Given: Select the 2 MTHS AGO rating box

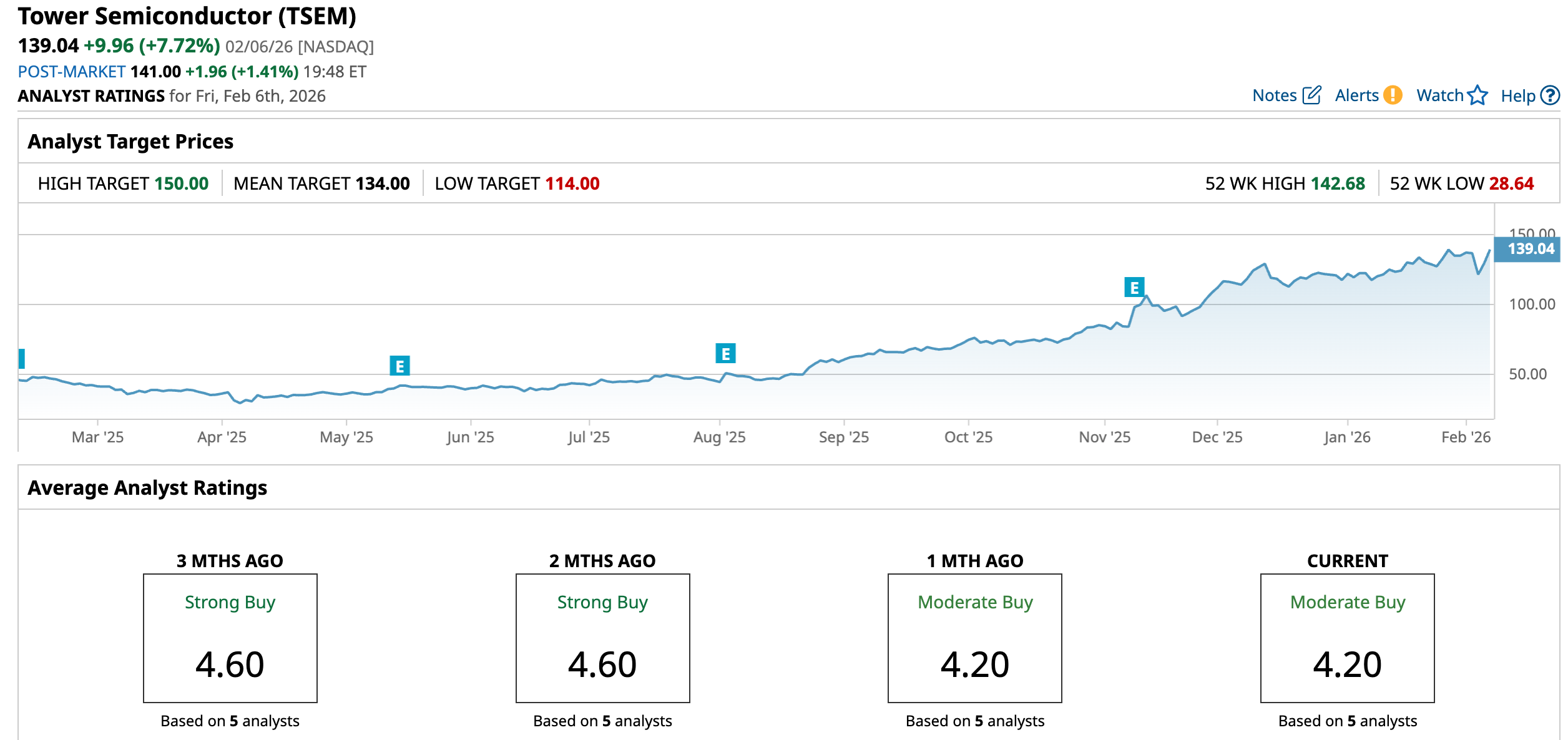Looking at the screenshot, I should coord(602,638).
